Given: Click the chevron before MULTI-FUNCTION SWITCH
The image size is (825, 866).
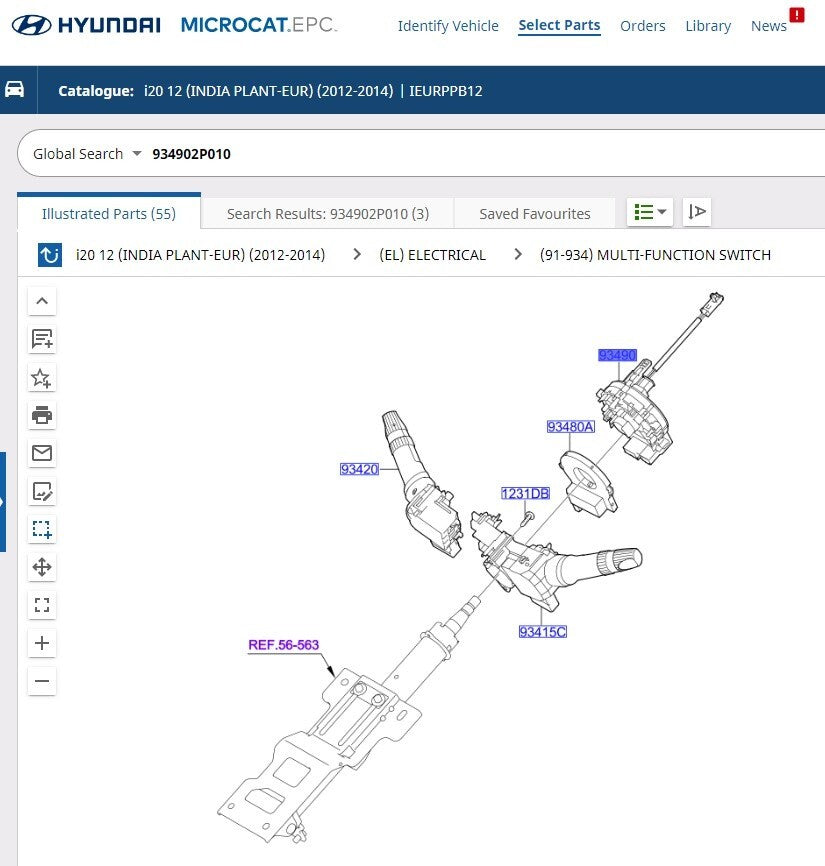Looking at the screenshot, I should tap(517, 254).
